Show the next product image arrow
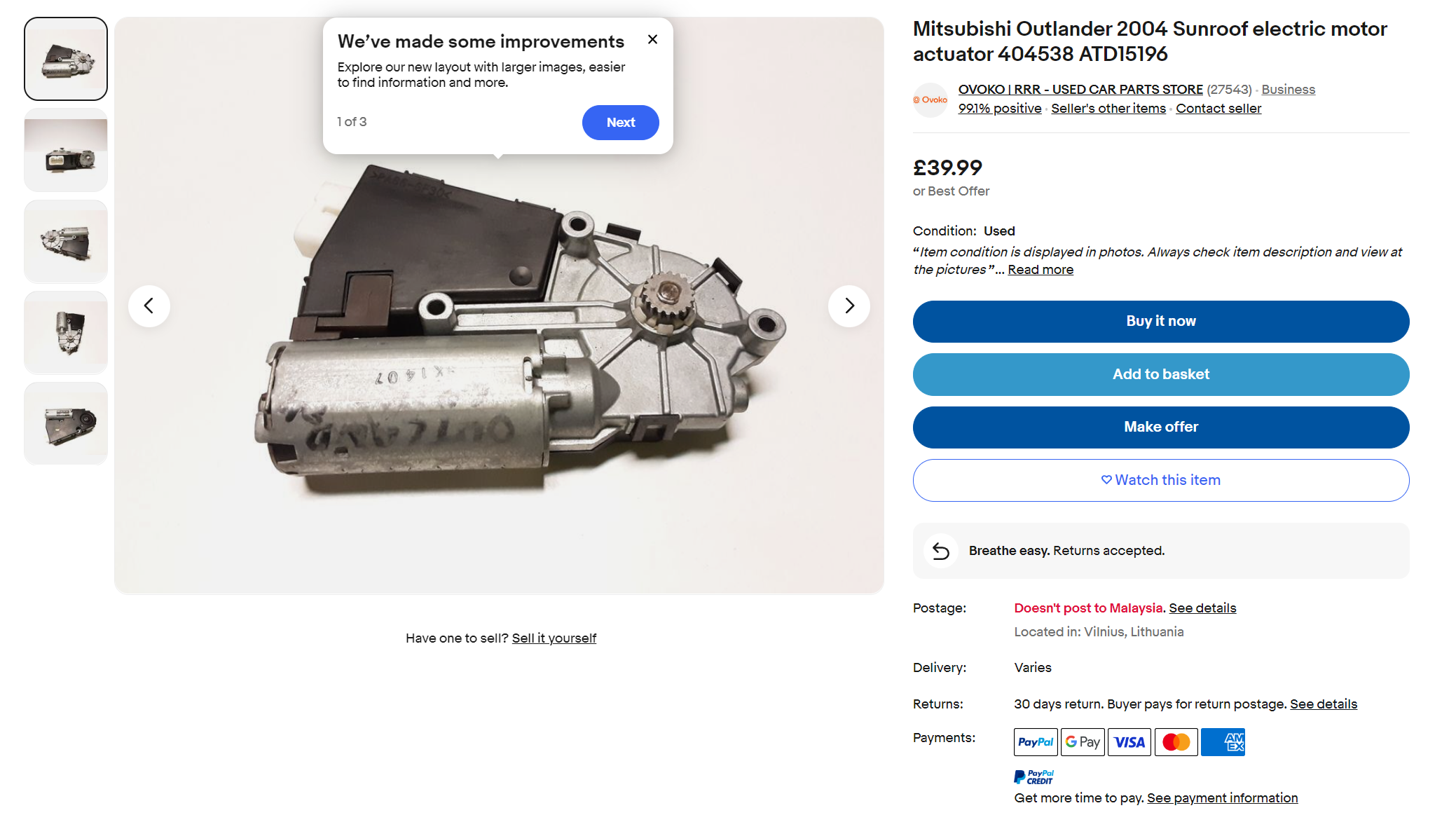The height and width of the screenshot is (815, 1456). pos(849,306)
